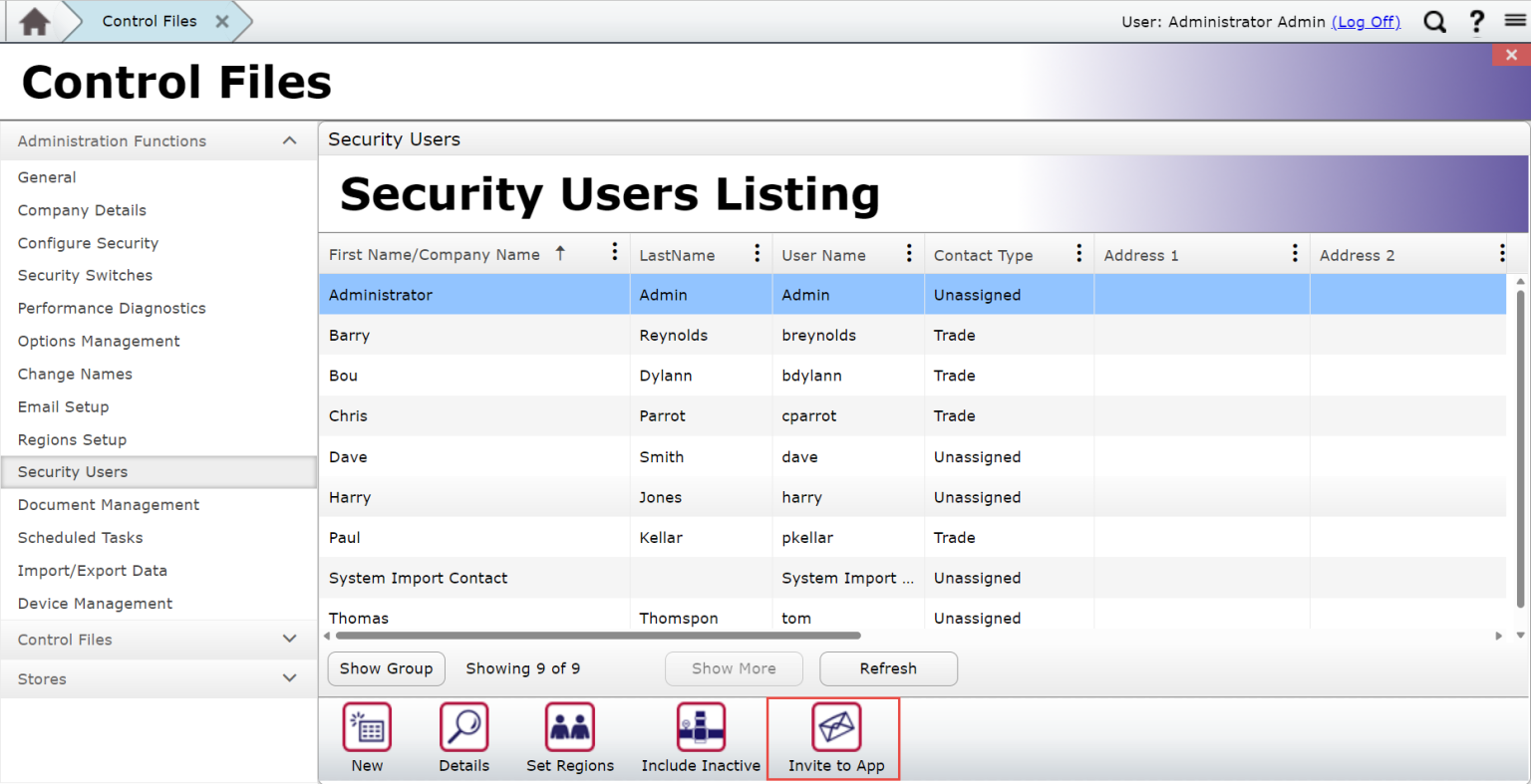Click the Refresh button
Screen dimensions: 1531x784
(887, 668)
